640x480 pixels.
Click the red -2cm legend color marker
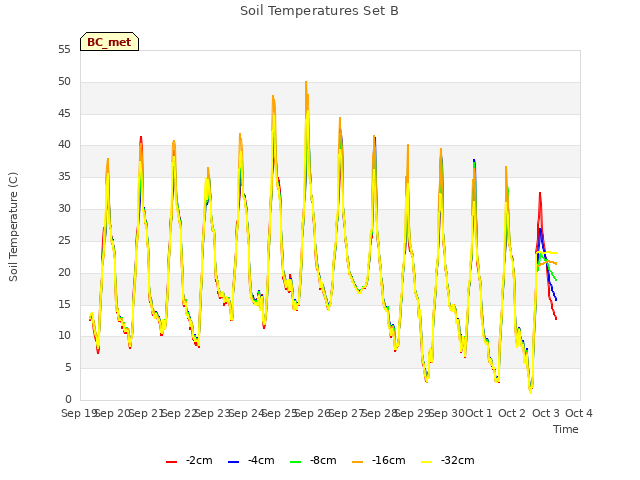click(171, 462)
